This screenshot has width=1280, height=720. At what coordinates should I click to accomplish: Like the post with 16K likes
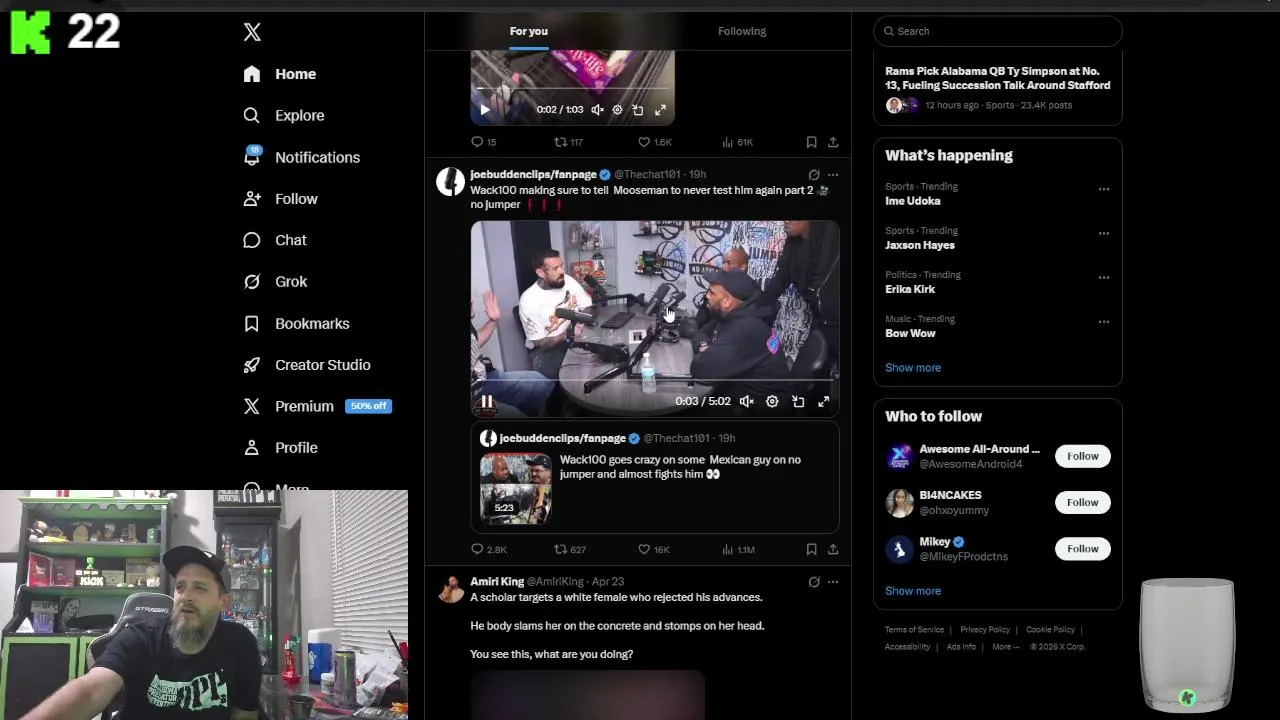(x=654, y=549)
